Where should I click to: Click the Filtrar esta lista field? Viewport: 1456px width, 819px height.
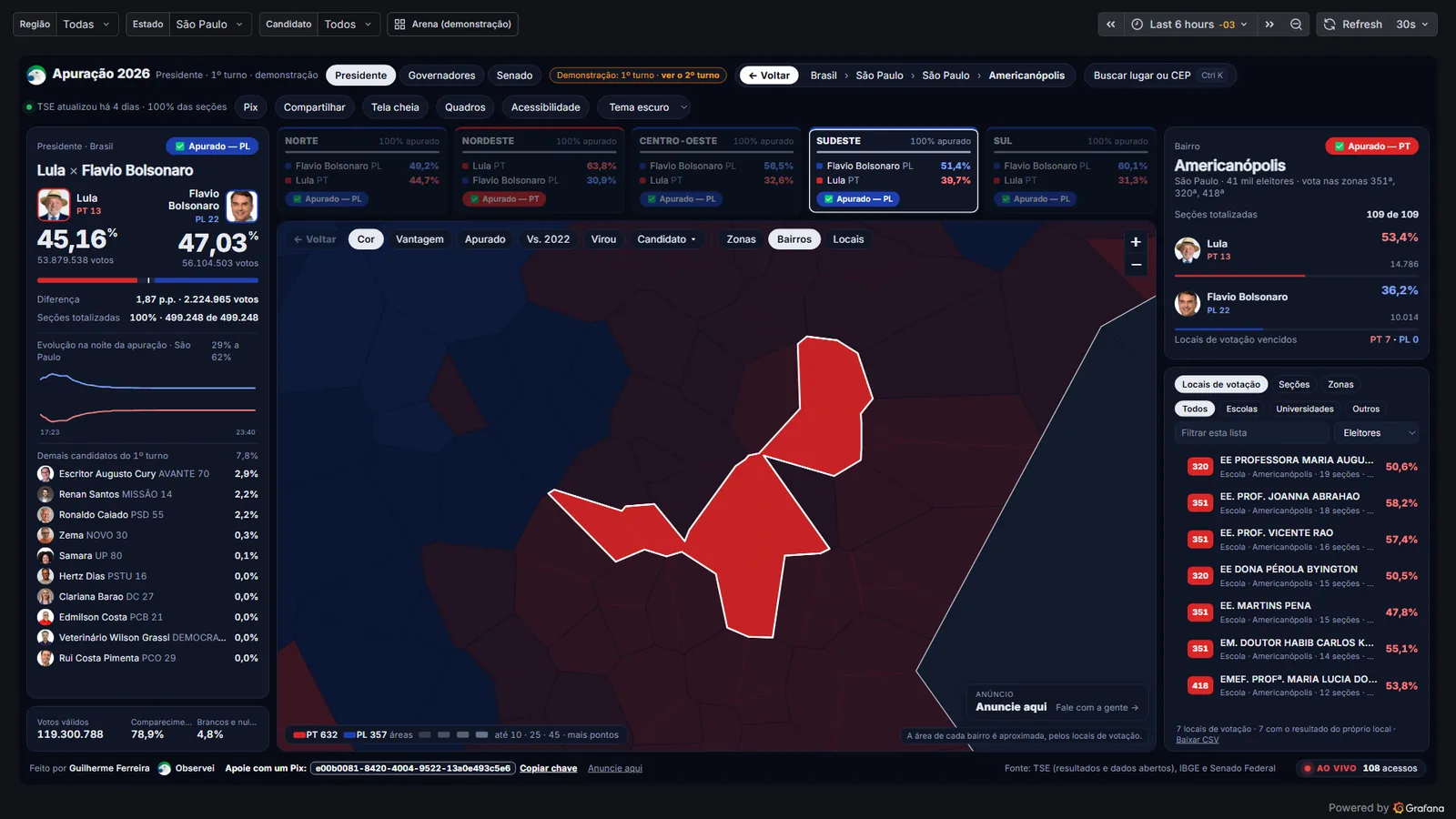pos(1250,433)
